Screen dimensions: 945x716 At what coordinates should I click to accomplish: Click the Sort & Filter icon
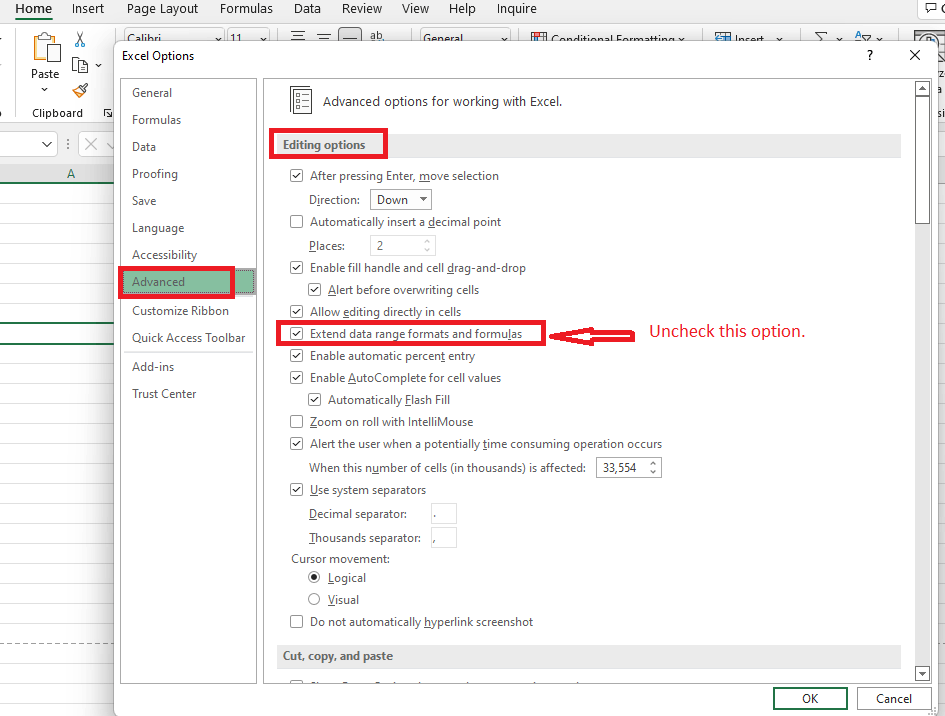pos(862,38)
